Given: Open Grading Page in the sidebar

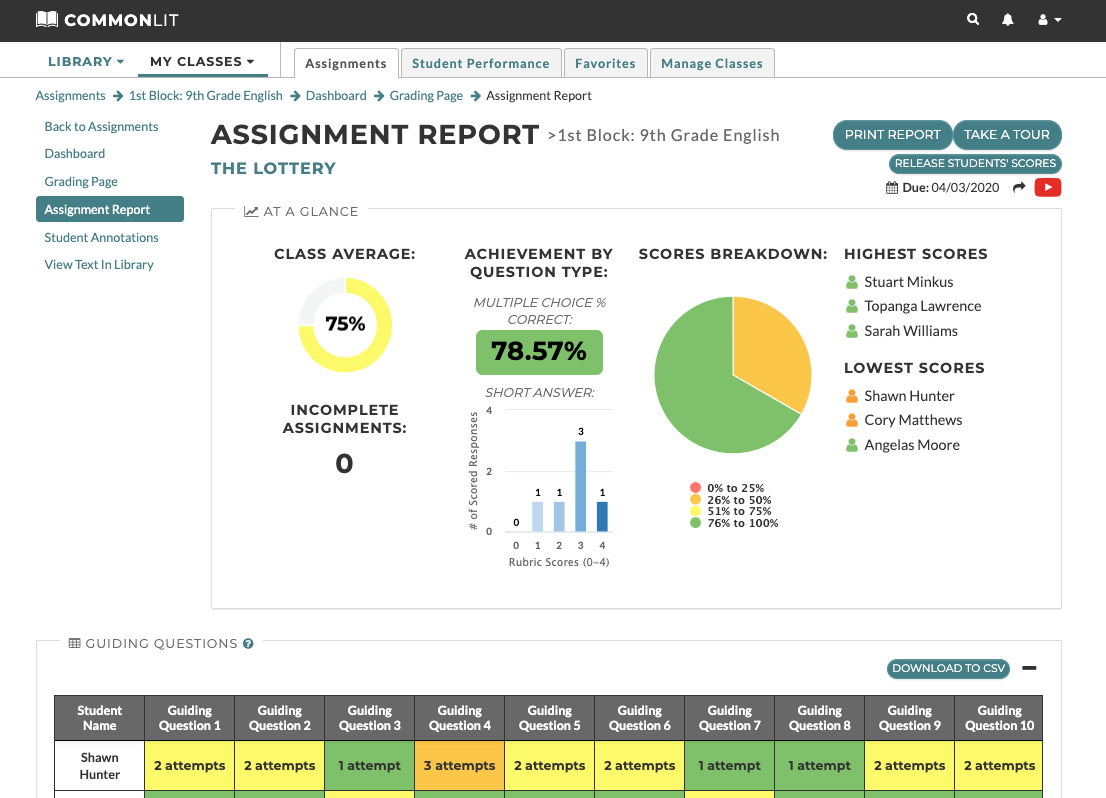Looking at the screenshot, I should pyautogui.click(x=81, y=181).
